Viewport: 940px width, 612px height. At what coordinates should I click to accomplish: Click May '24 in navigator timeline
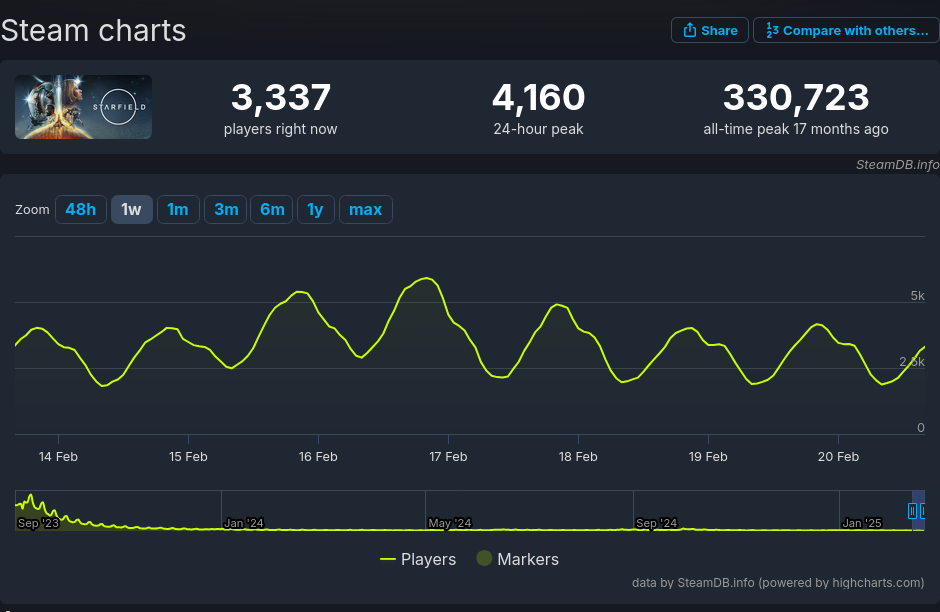[x=450, y=523]
